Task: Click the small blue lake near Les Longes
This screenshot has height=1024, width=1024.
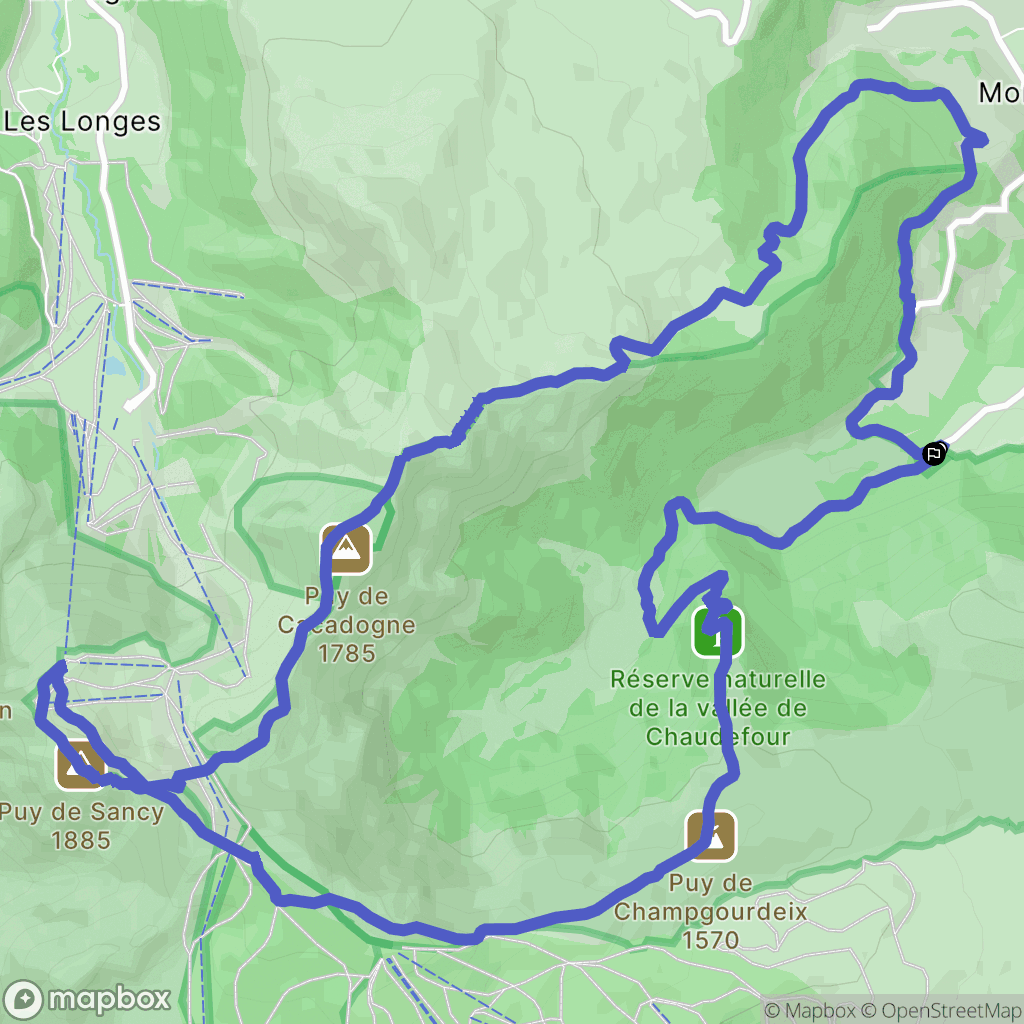Action: (116, 366)
